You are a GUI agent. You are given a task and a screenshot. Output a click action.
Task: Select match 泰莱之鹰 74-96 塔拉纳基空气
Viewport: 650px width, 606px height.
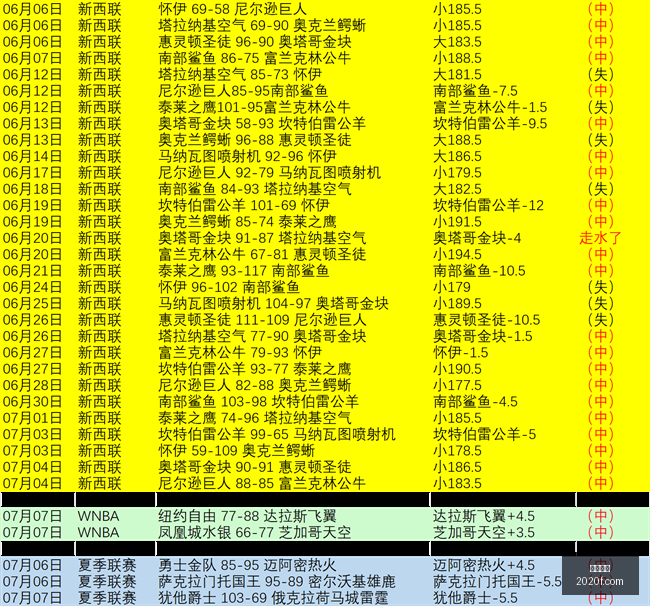pos(255,418)
